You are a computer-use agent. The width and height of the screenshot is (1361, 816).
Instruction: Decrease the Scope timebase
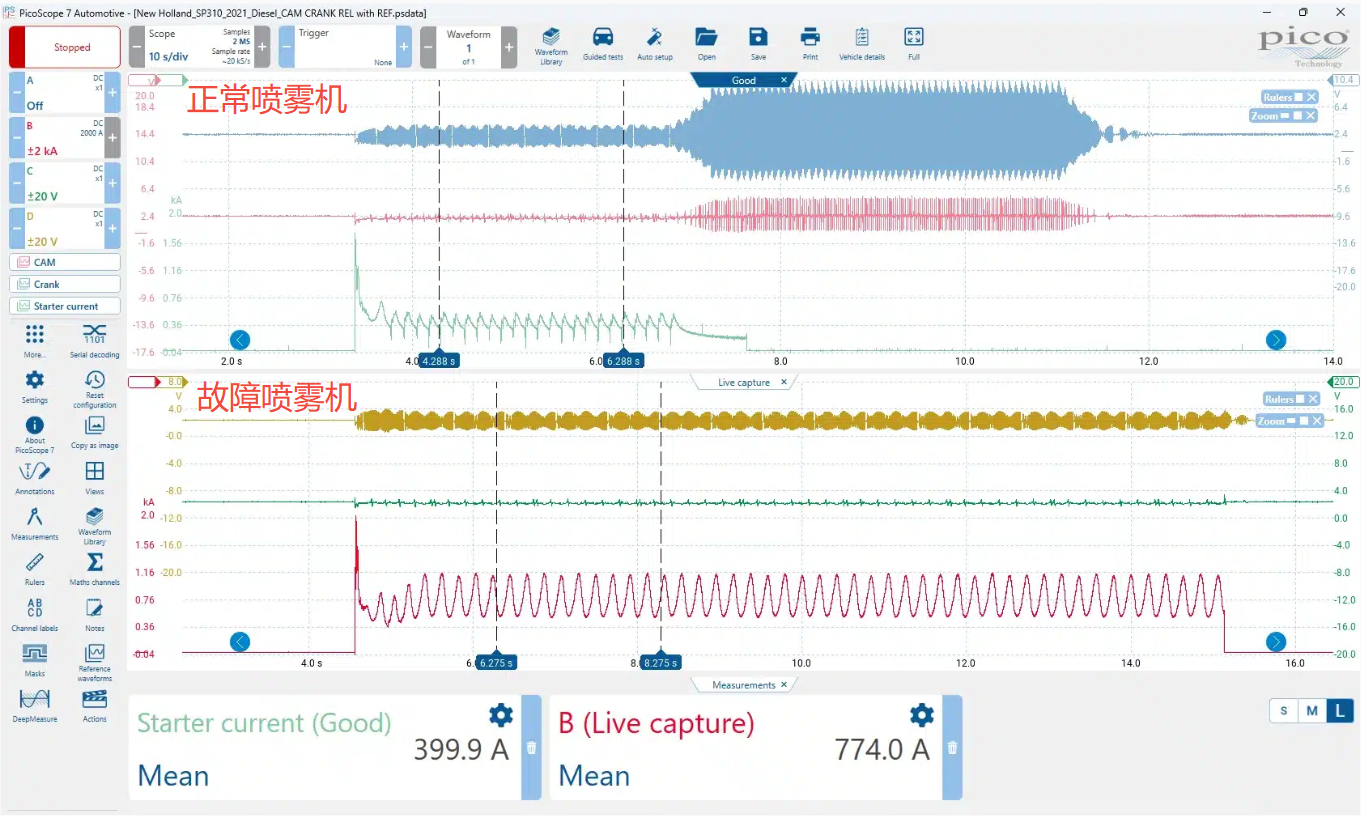point(137,47)
